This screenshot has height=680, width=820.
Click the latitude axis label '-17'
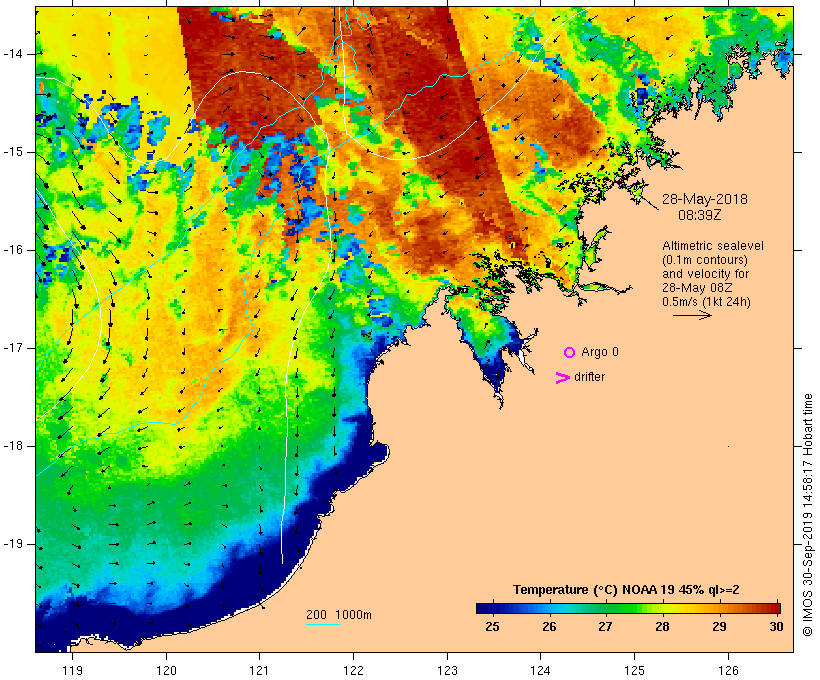(x=13, y=348)
